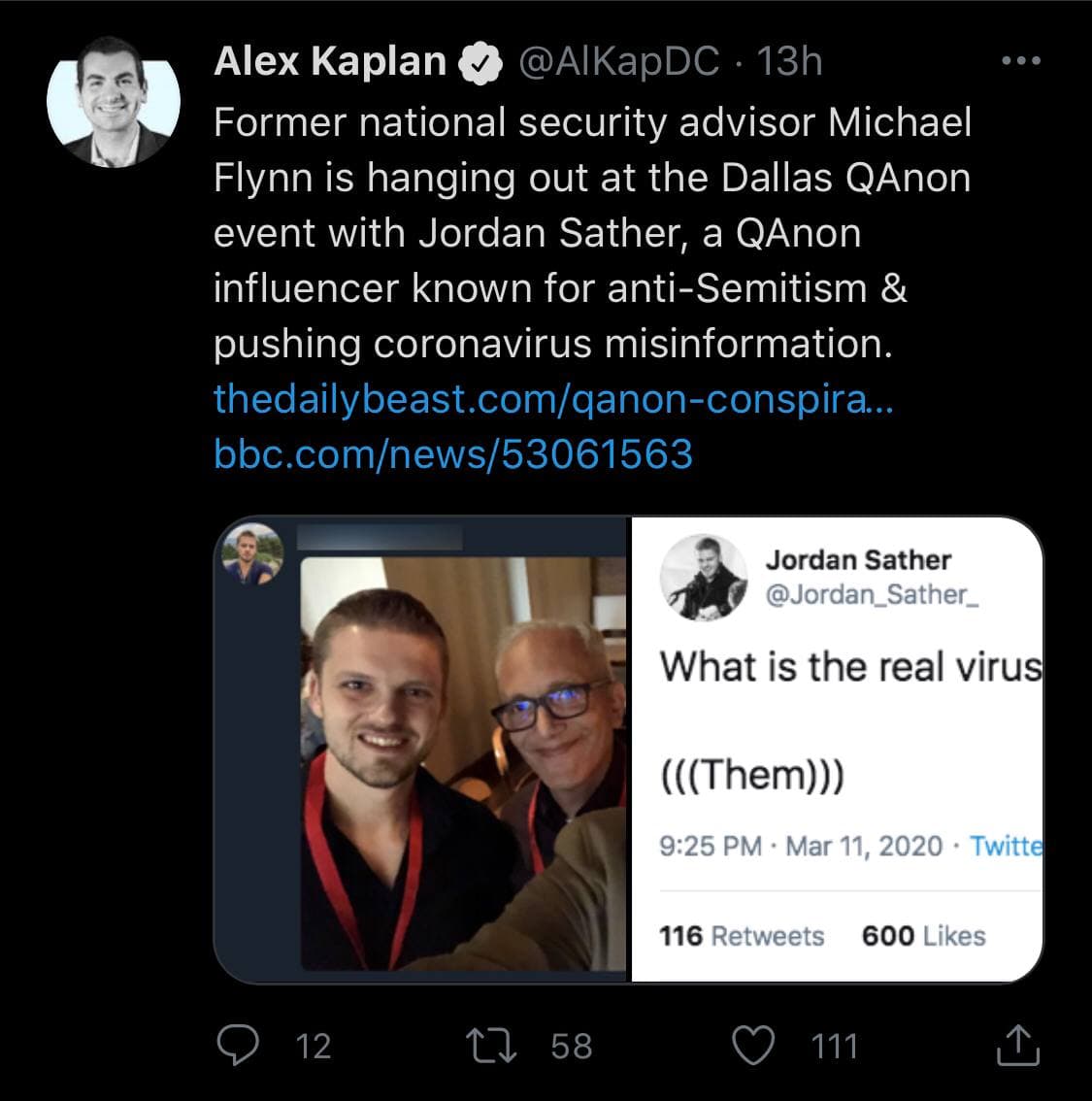Tap the verified badge next to Alex Kaplan
1092x1101 pixels.
[480, 63]
